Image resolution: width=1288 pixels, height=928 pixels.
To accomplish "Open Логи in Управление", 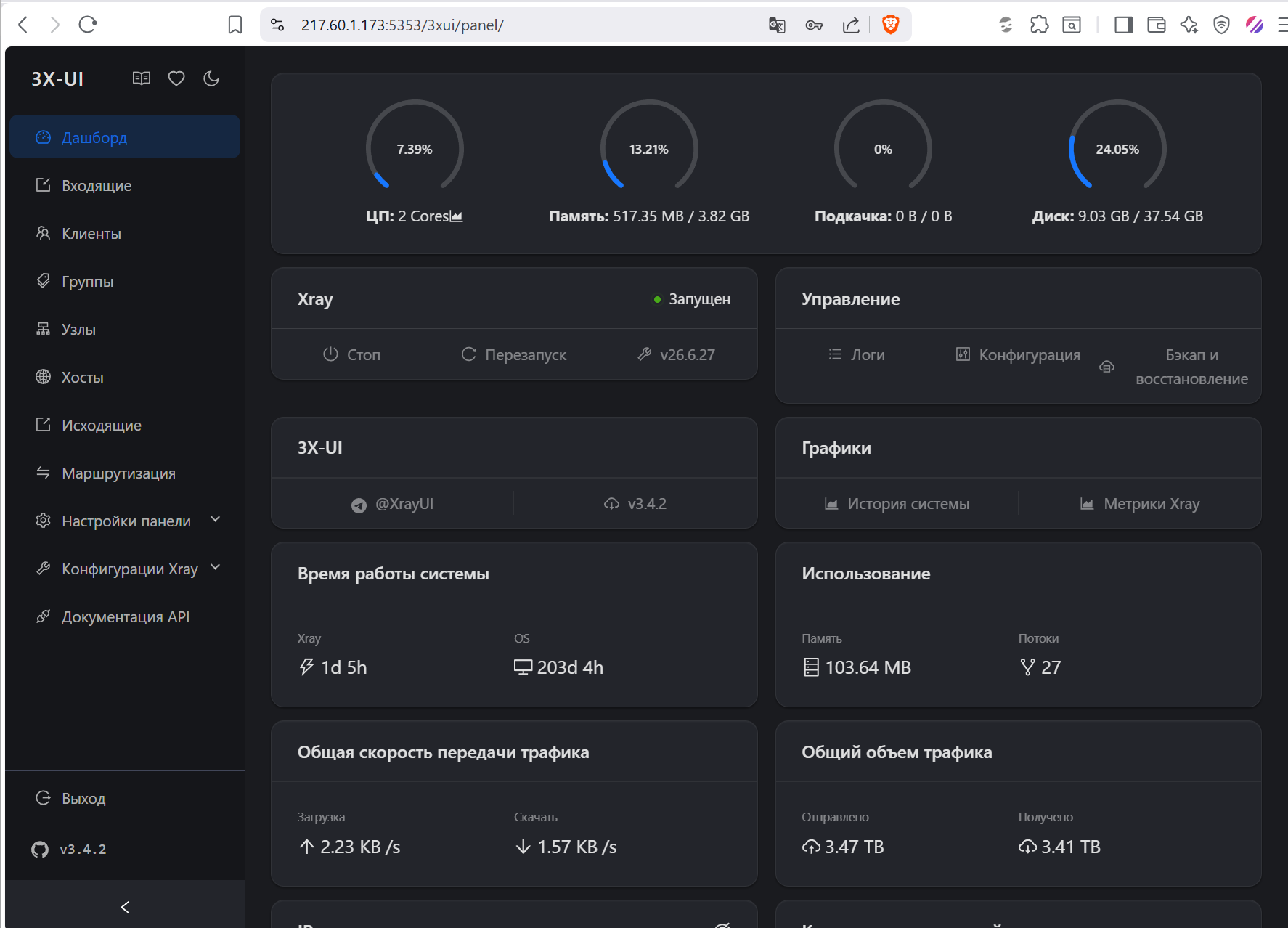I will 857,354.
